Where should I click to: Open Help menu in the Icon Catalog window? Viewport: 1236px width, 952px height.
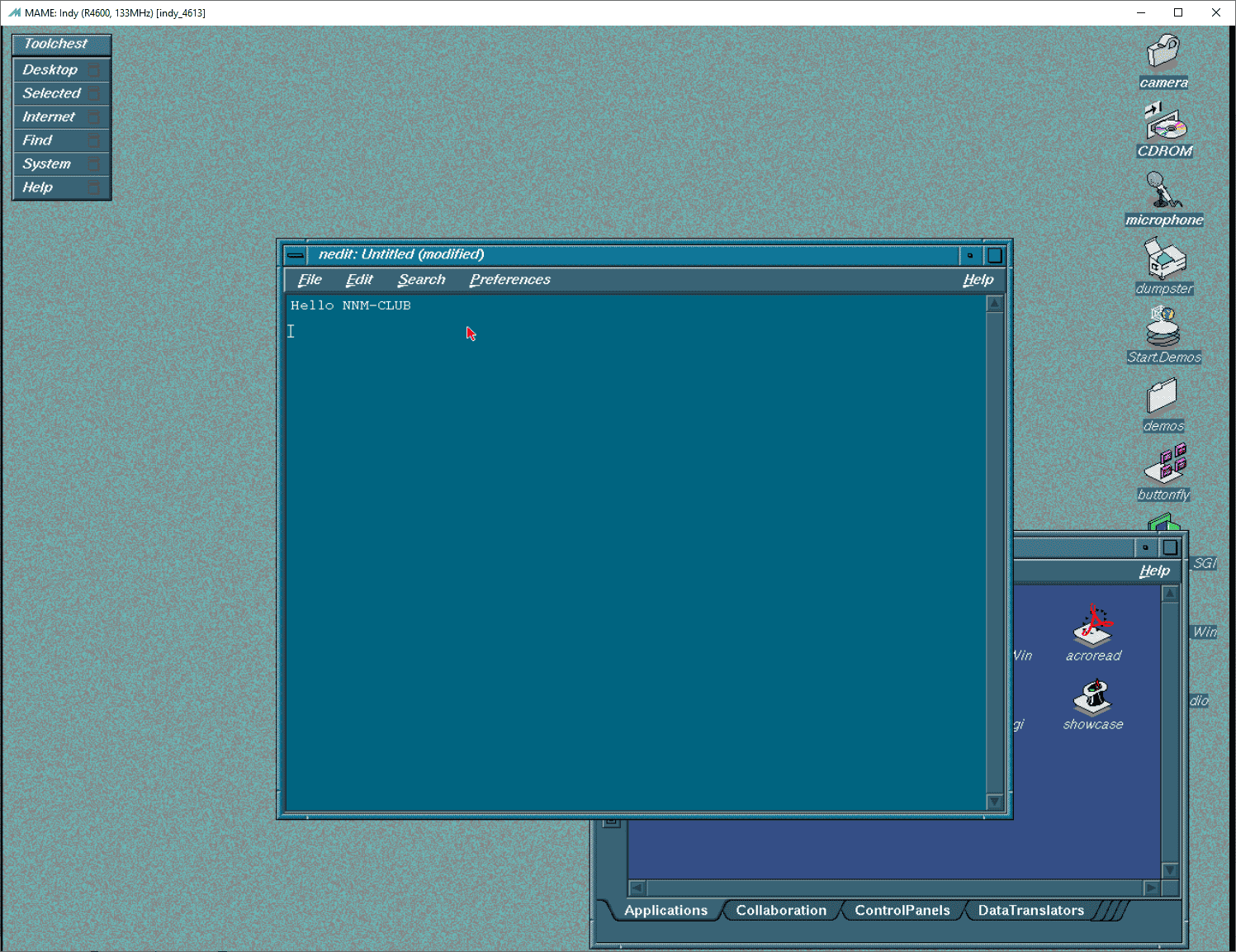coord(1154,571)
